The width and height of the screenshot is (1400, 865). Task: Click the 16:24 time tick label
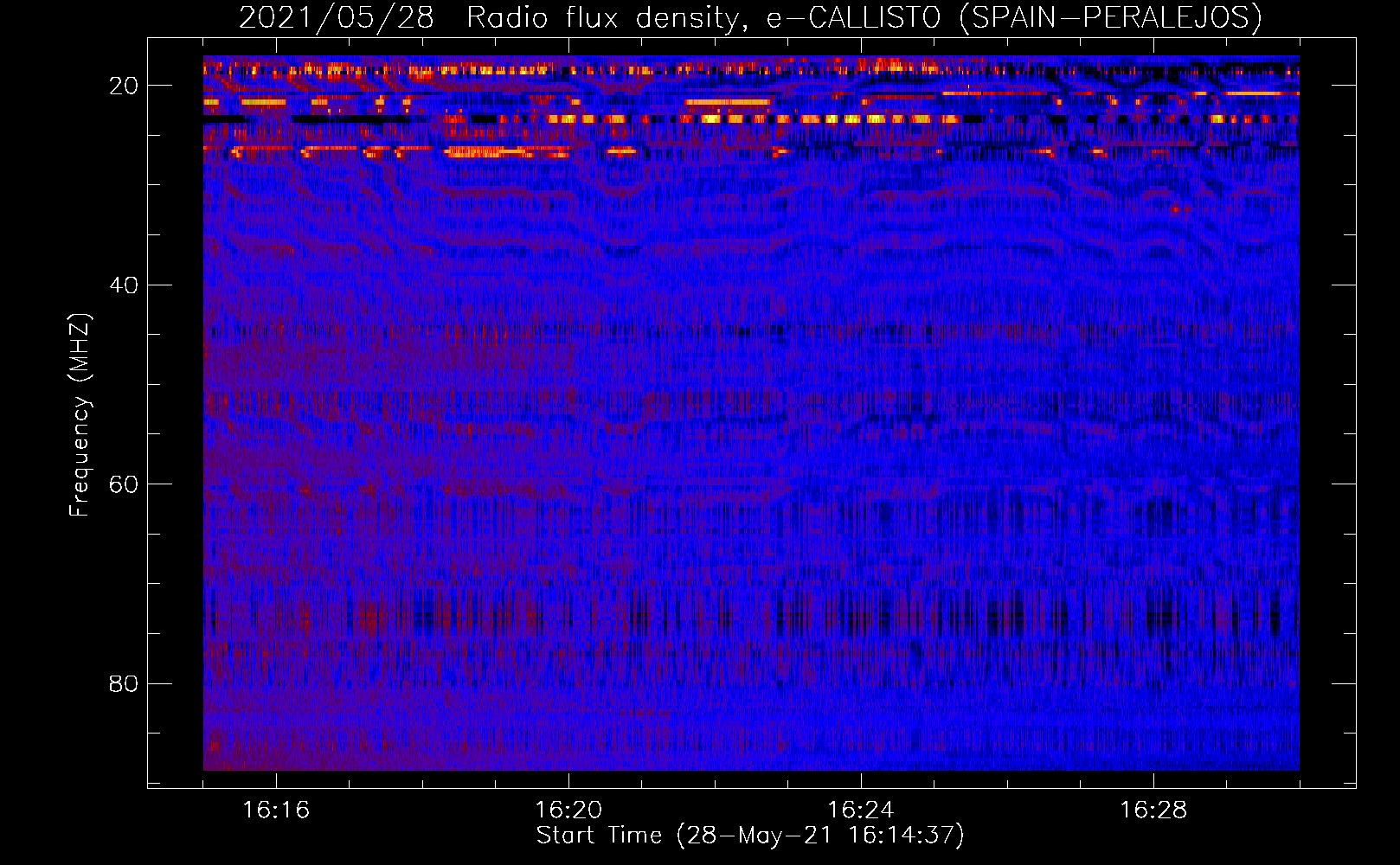861,811
